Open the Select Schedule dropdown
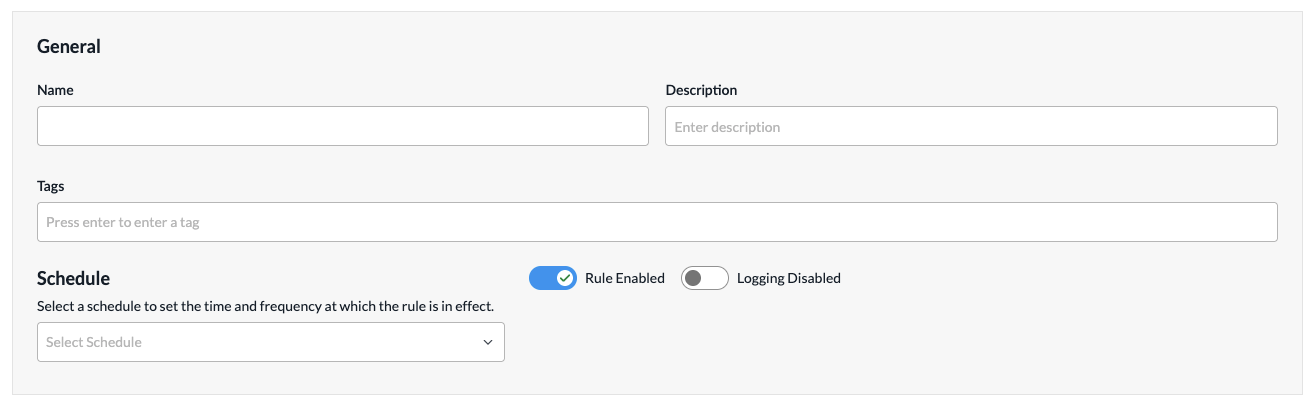Screen dimensions: 1313x404 coord(270,342)
